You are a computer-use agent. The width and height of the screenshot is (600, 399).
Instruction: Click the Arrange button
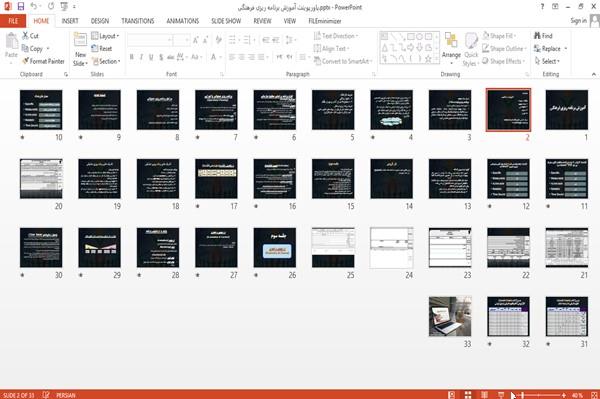click(451, 48)
